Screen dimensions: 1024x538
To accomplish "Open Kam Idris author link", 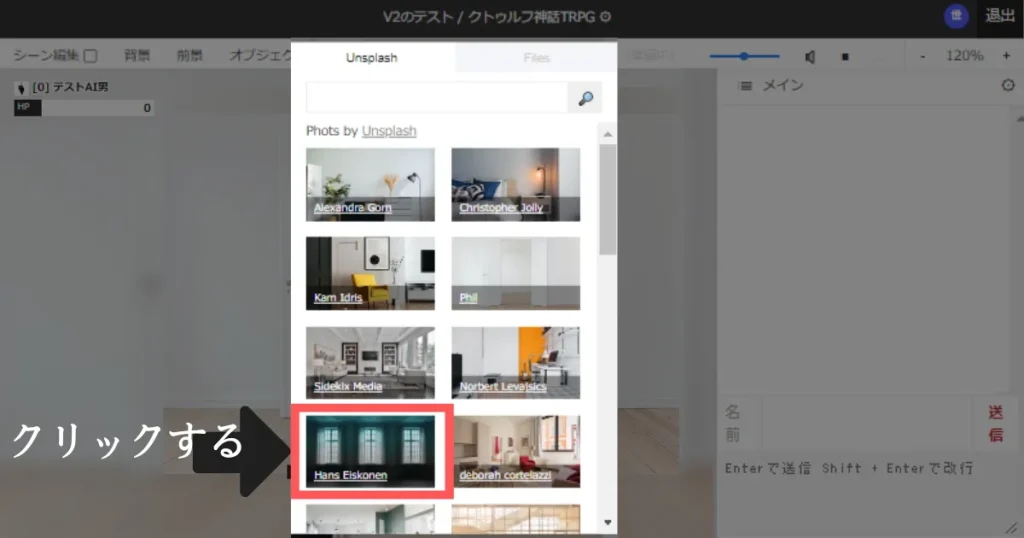I will click(x=338, y=298).
